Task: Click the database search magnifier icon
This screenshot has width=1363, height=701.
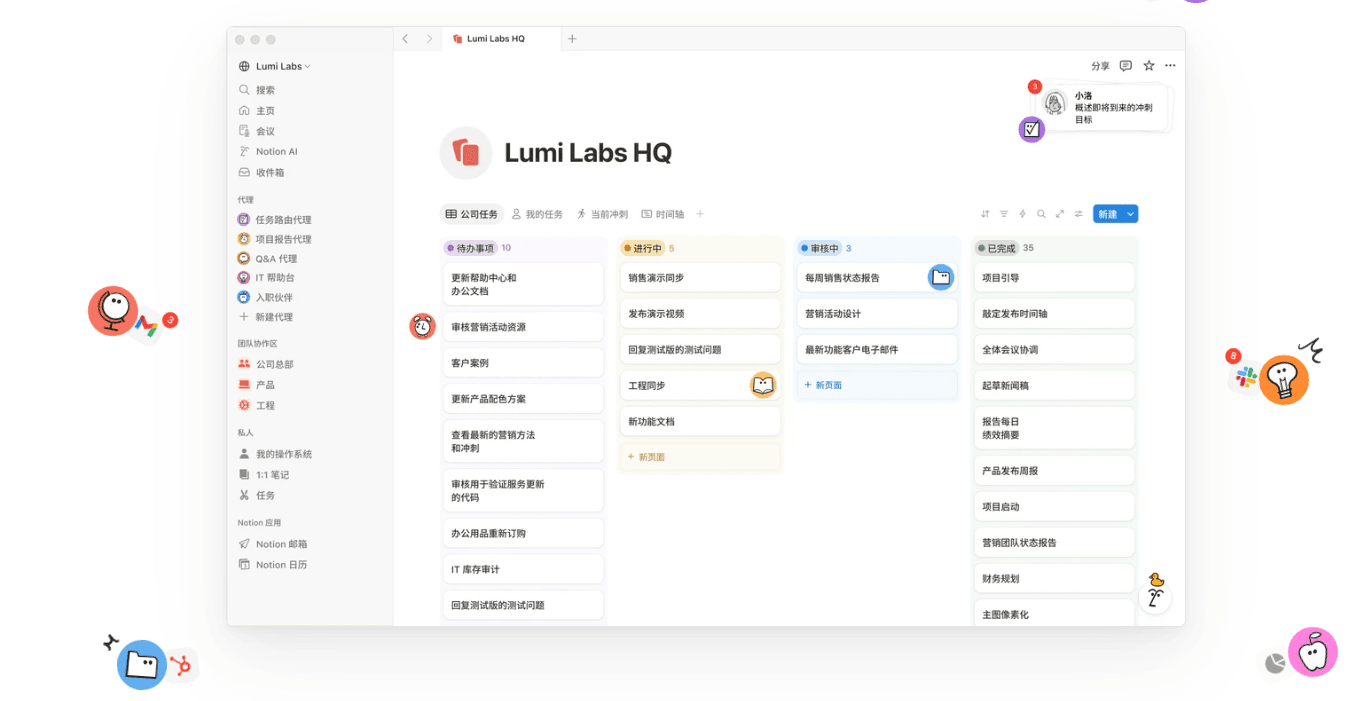Action: 1041,214
